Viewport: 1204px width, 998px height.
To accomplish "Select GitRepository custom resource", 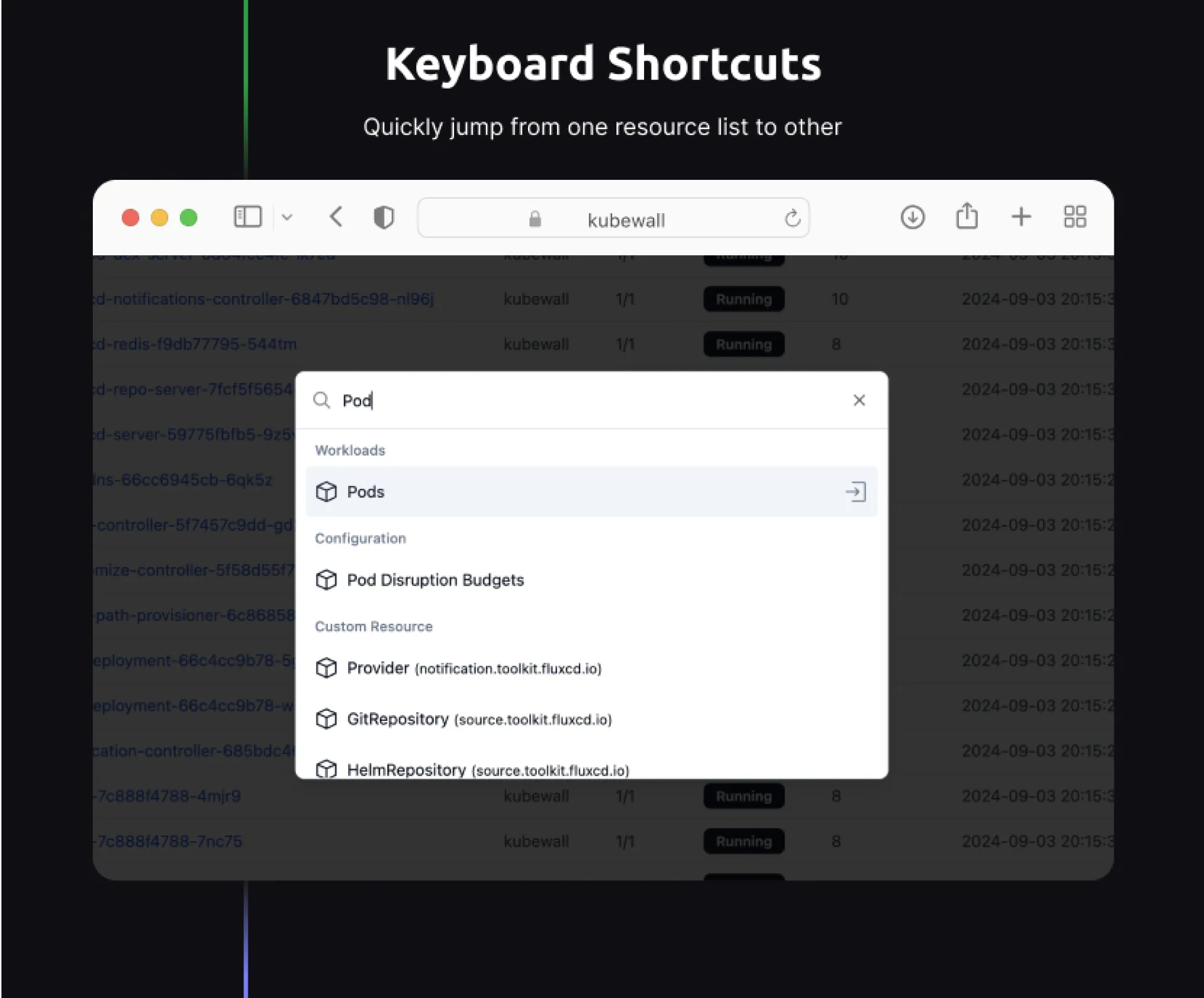I will pyautogui.click(x=478, y=719).
